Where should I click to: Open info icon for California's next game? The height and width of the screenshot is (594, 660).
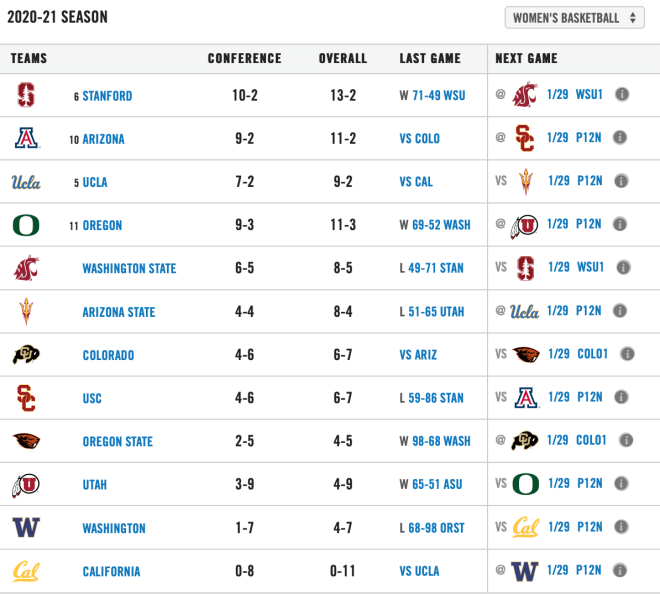(620, 570)
